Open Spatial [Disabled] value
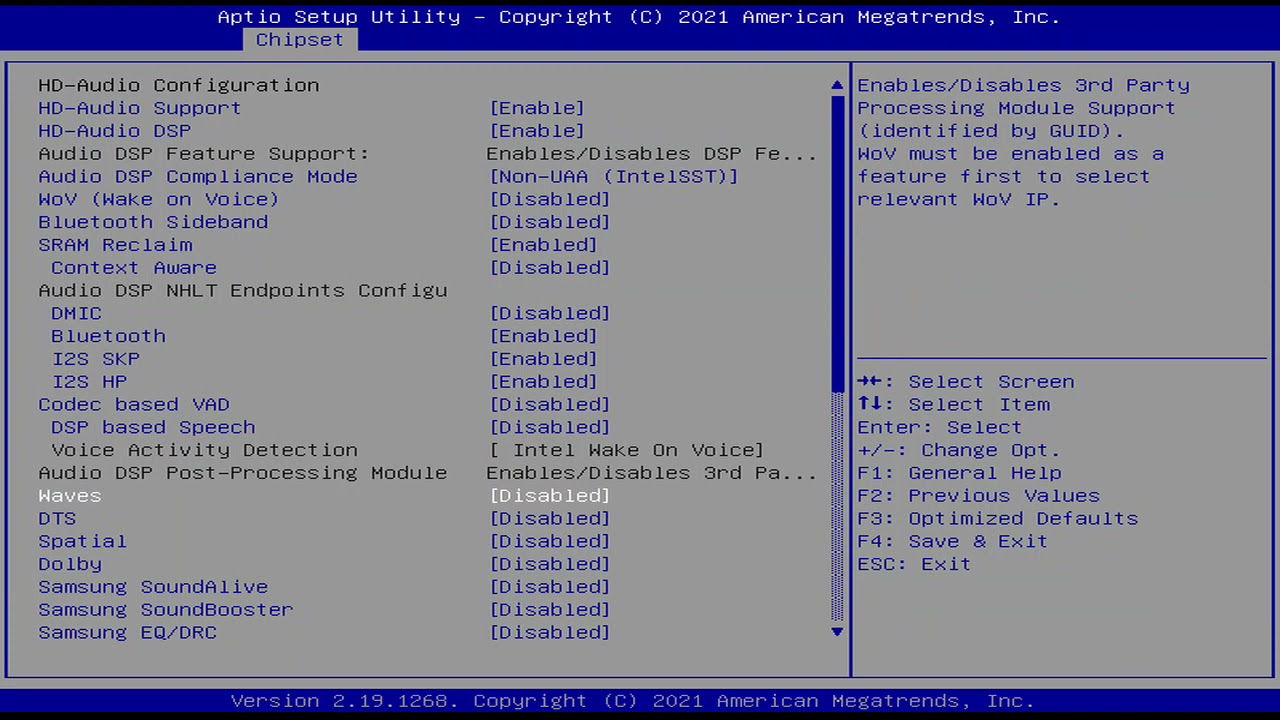 550,541
